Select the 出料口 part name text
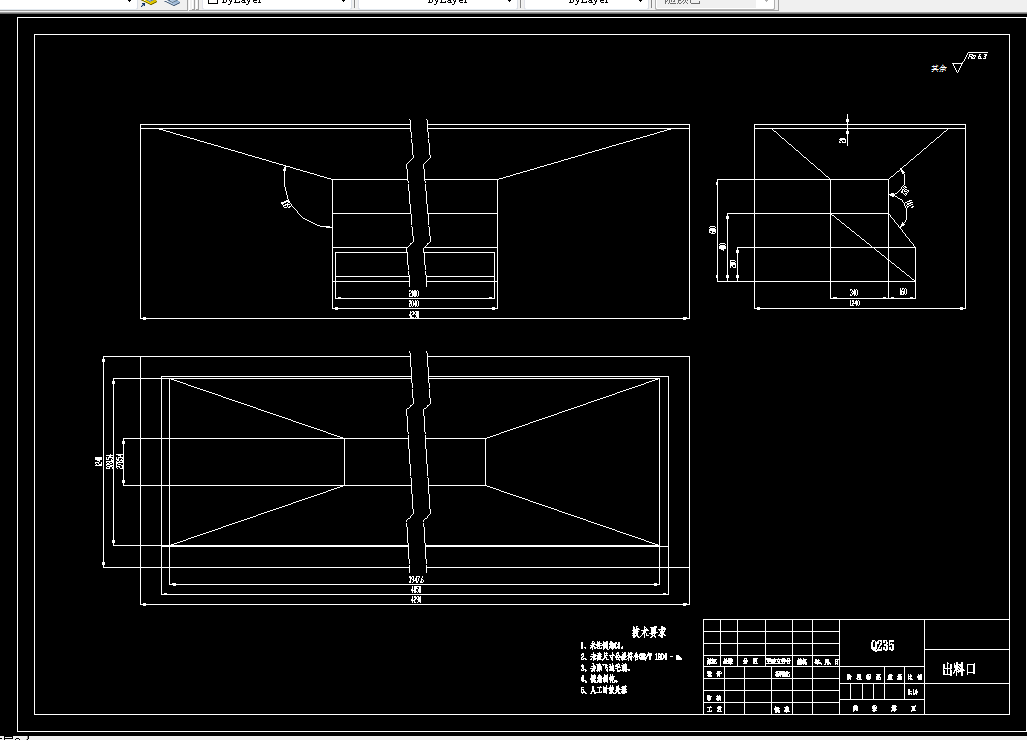Image resolution: width=1027 pixels, height=740 pixels. click(x=959, y=669)
